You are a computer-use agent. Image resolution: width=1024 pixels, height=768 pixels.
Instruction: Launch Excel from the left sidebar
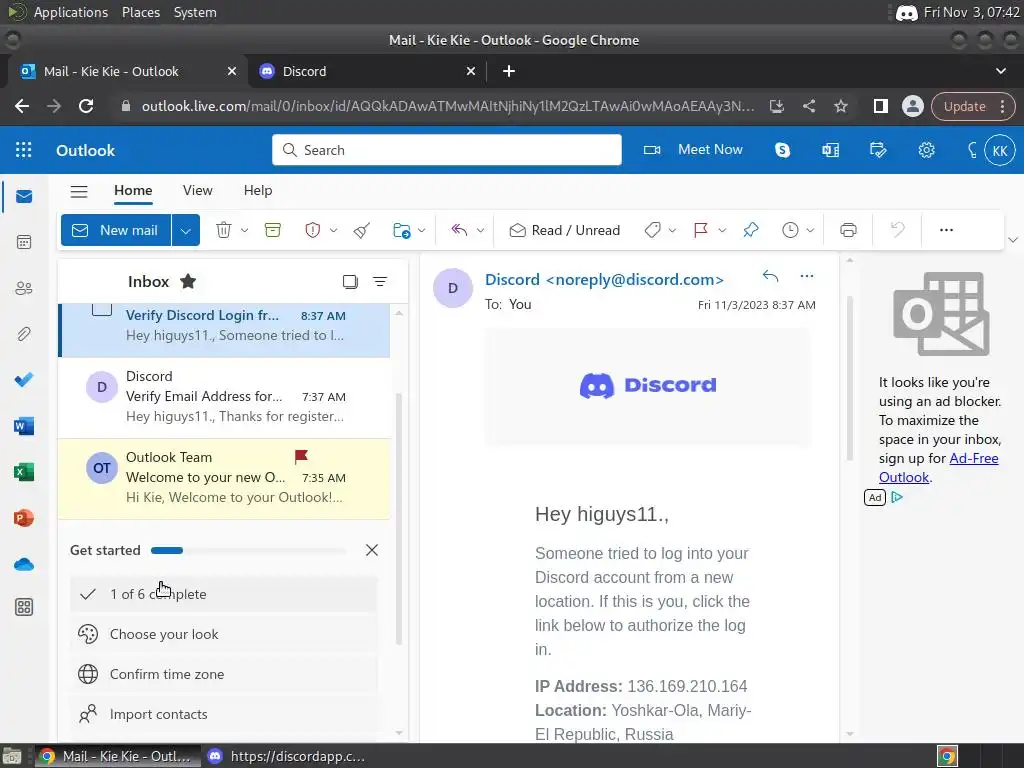(24, 472)
